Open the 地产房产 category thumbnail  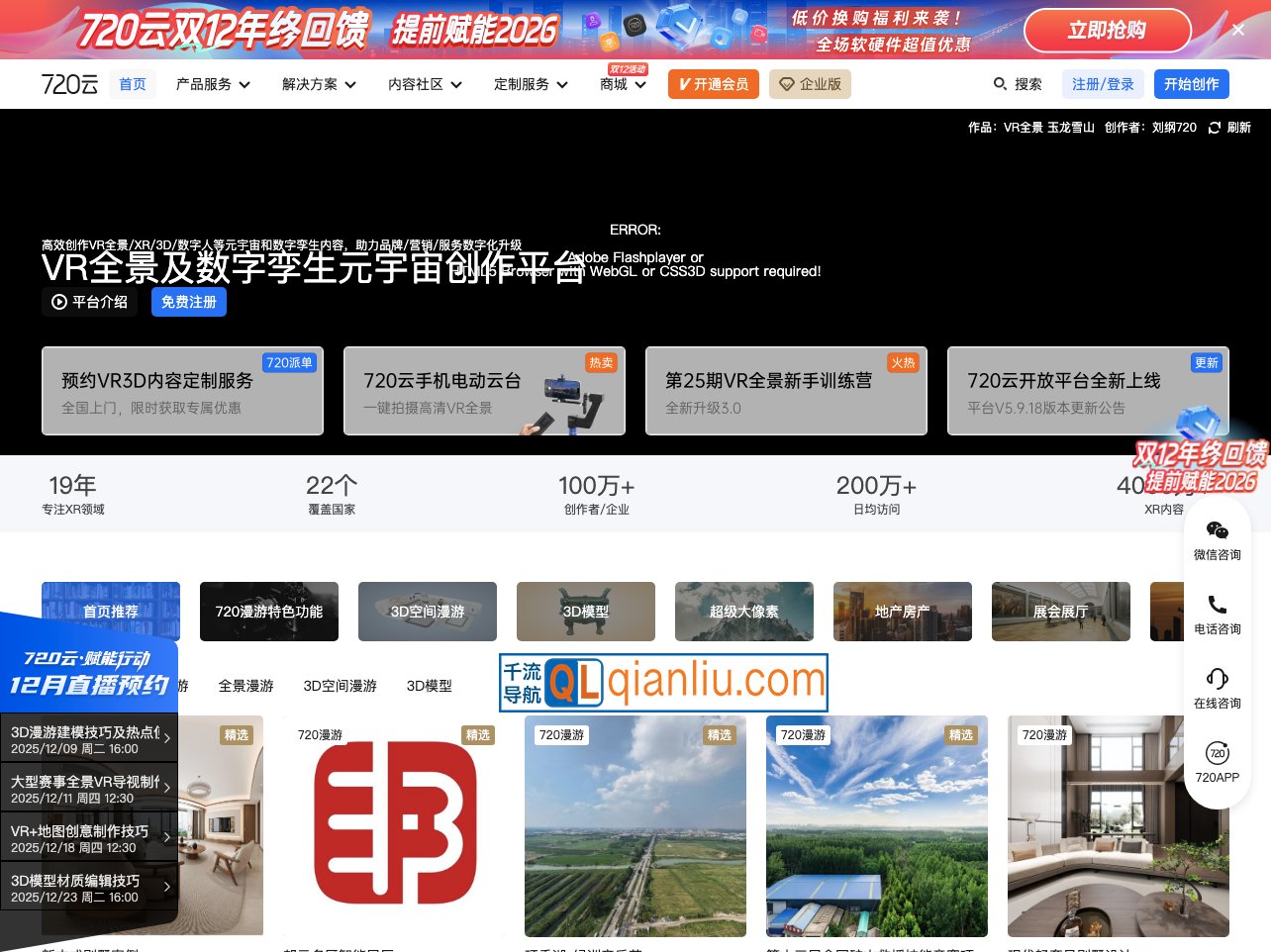[x=902, y=612]
